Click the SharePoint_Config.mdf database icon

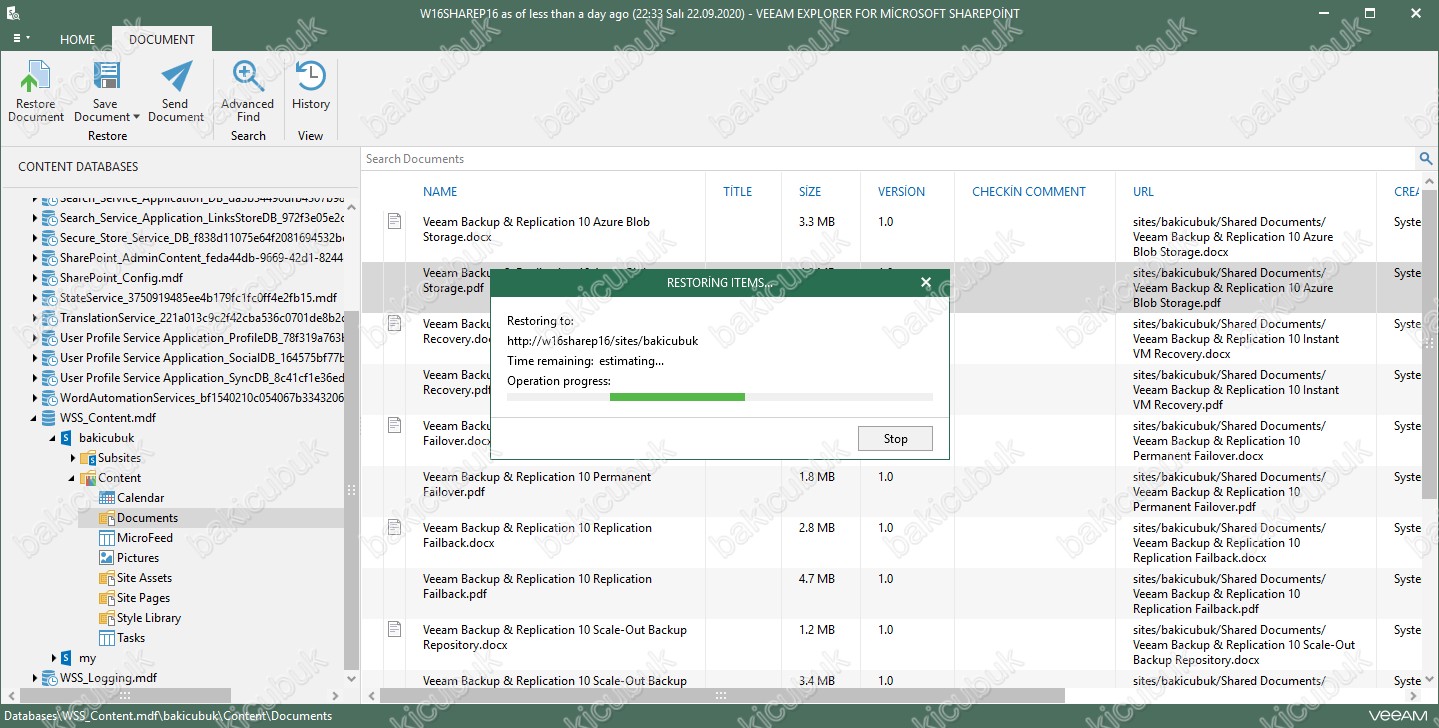coord(49,278)
